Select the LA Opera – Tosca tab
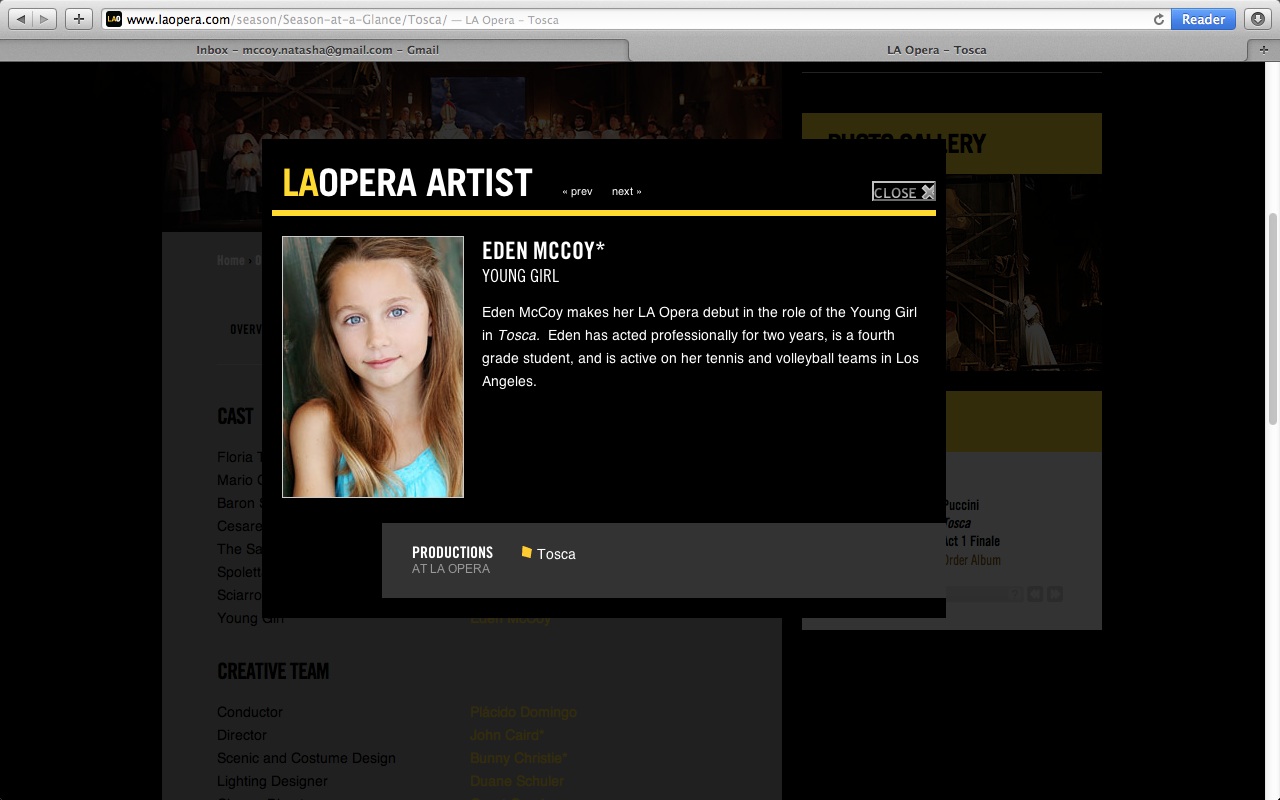 pos(936,49)
